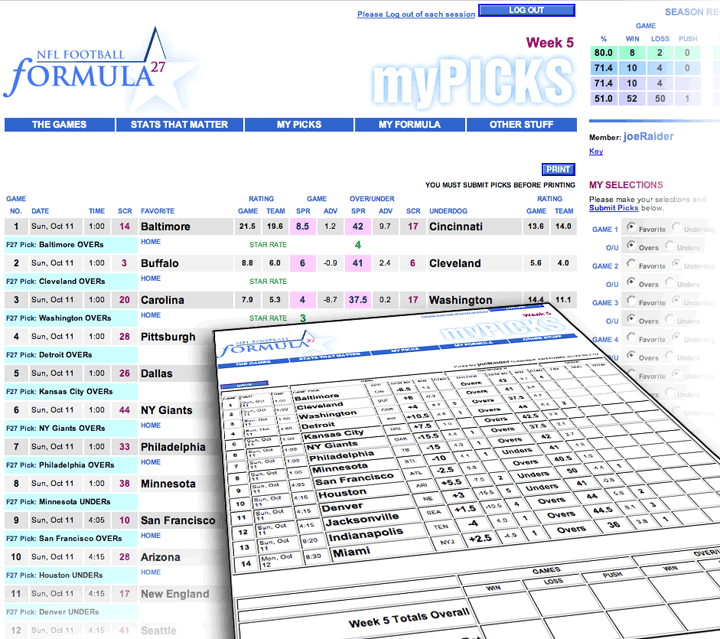This screenshot has height=639, width=720.
Task: Click the HOME label under NY Giants
Action: (x=151, y=425)
